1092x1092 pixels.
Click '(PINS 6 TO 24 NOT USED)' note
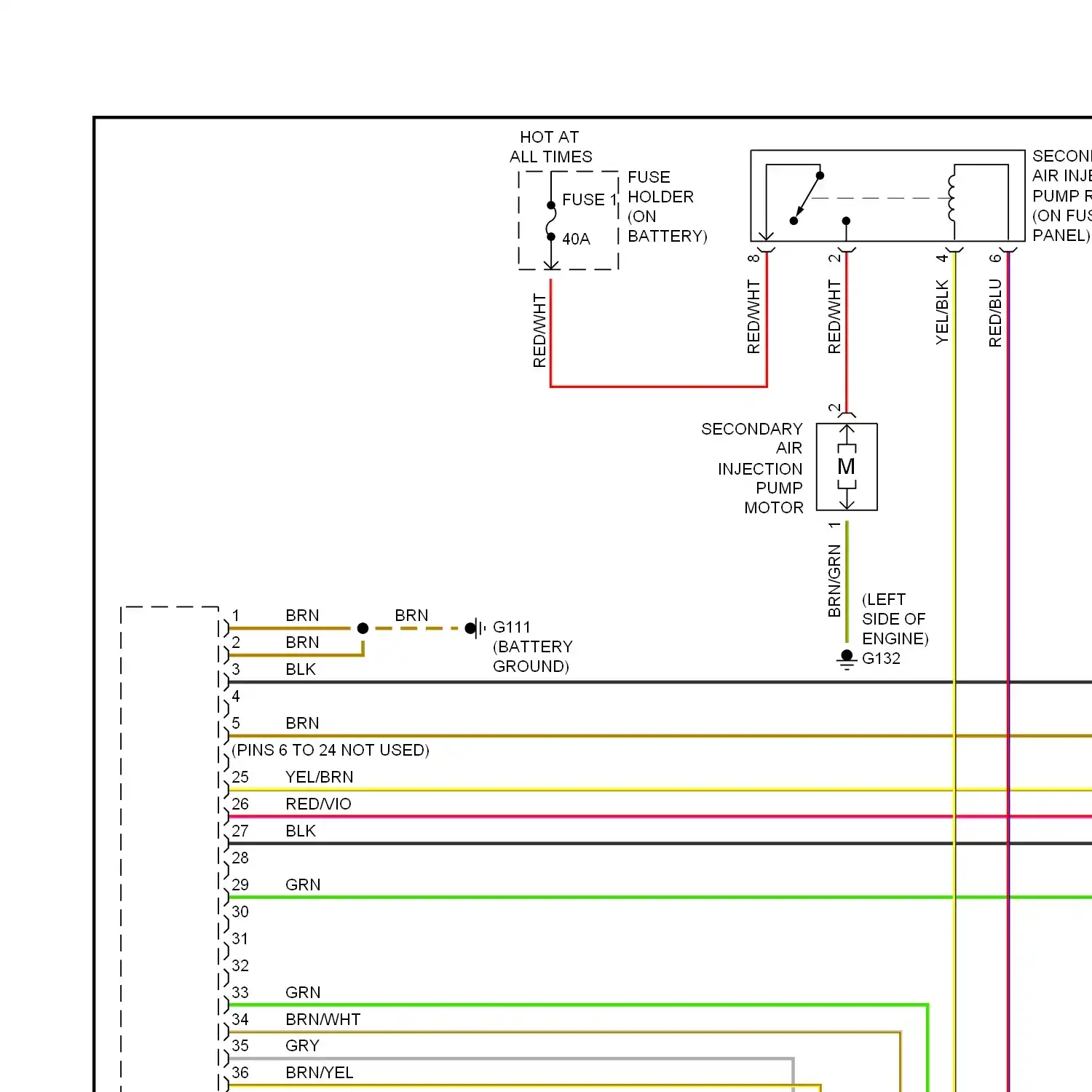331,750
